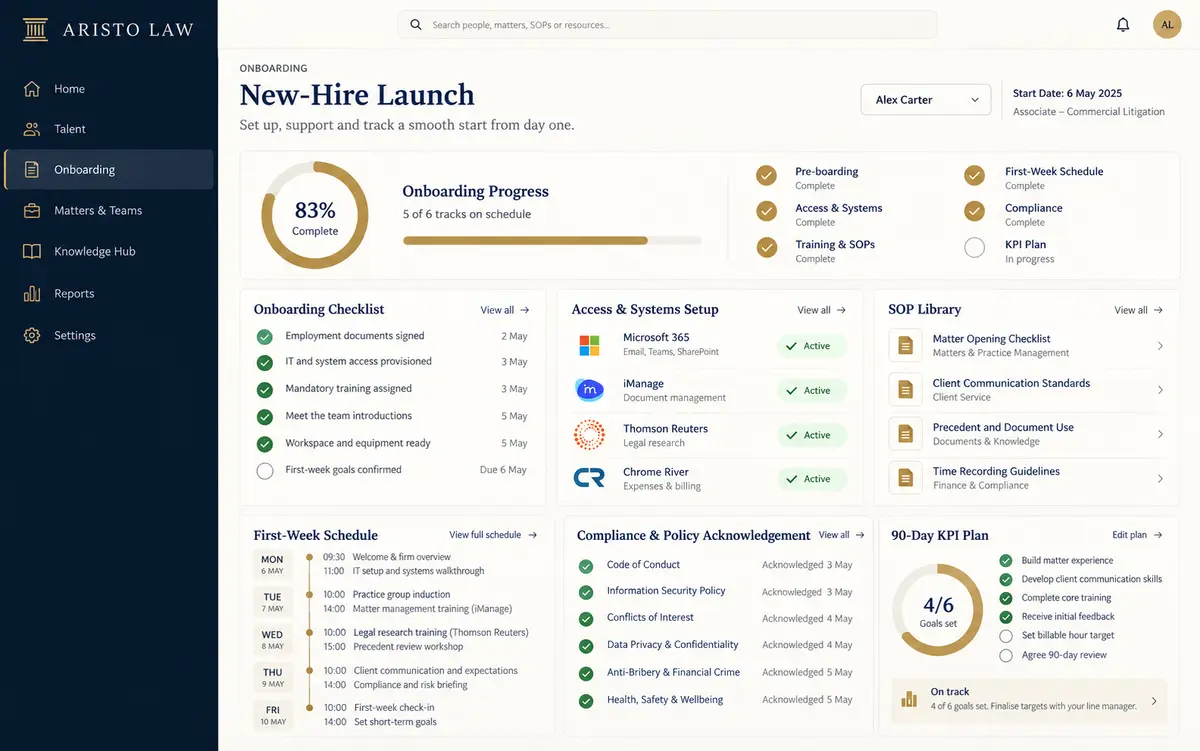Select Knowledge Hub in the sidebar
This screenshot has height=751, width=1200.
[x=109, y=252]
